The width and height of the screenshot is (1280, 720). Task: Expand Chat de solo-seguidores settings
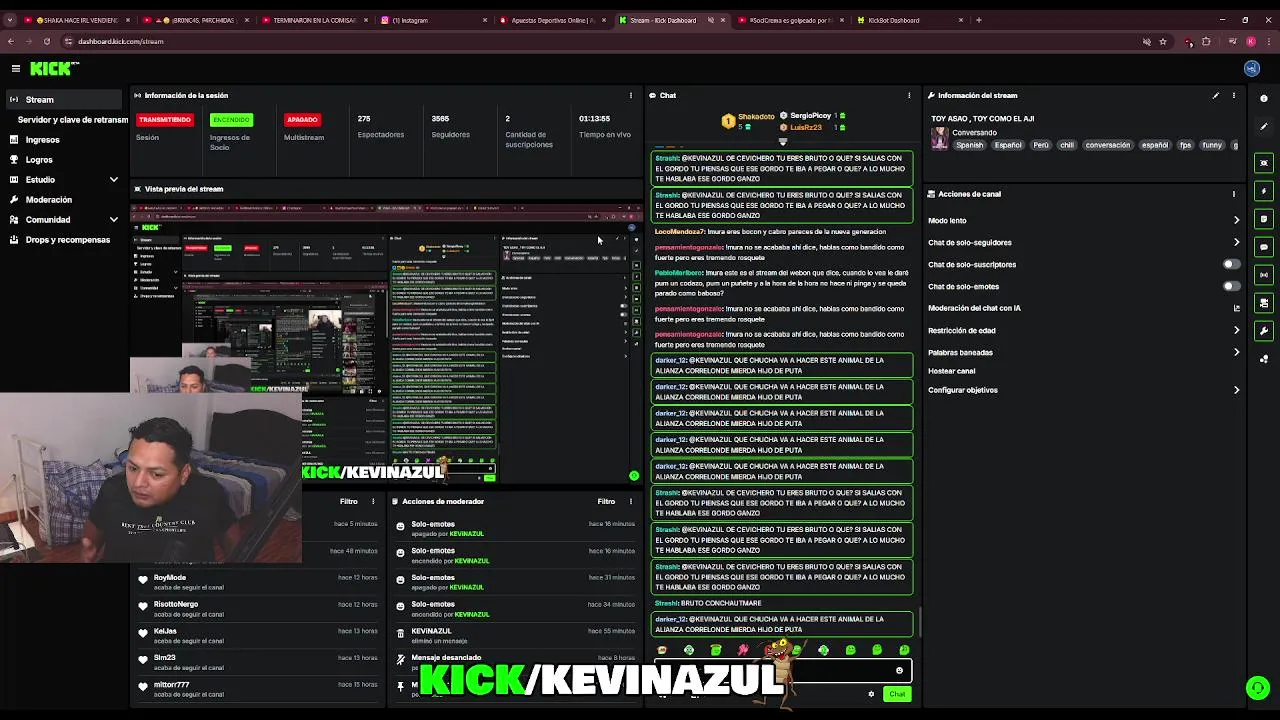tap(1236, 242)
